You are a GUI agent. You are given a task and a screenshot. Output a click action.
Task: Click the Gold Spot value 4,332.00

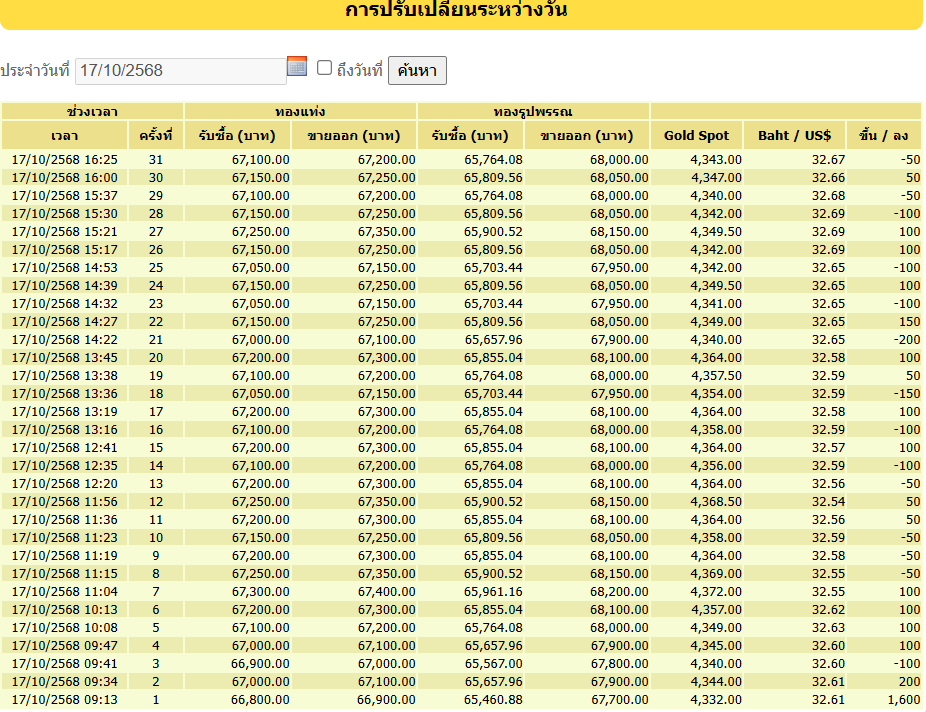pyautogui.click(x=716, y=700)
